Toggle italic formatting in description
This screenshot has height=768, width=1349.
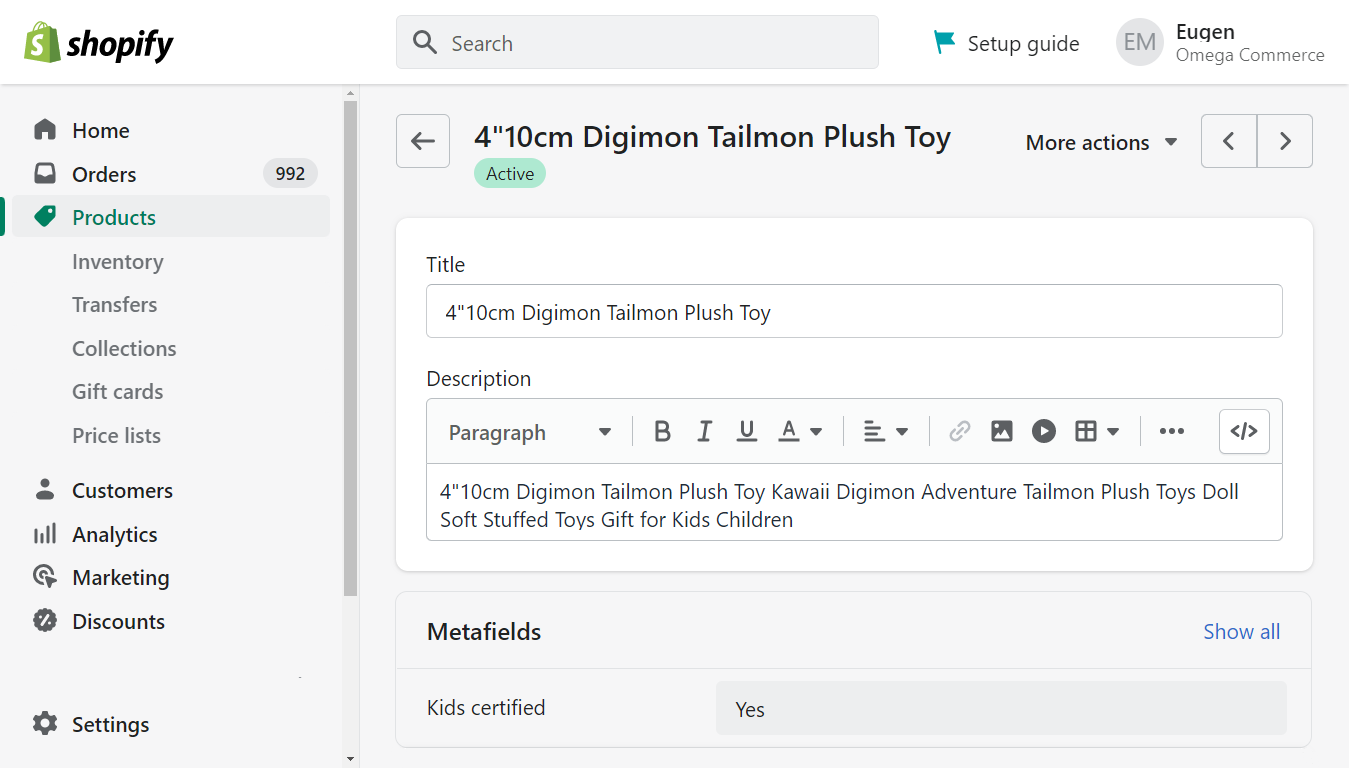[704, 431]
